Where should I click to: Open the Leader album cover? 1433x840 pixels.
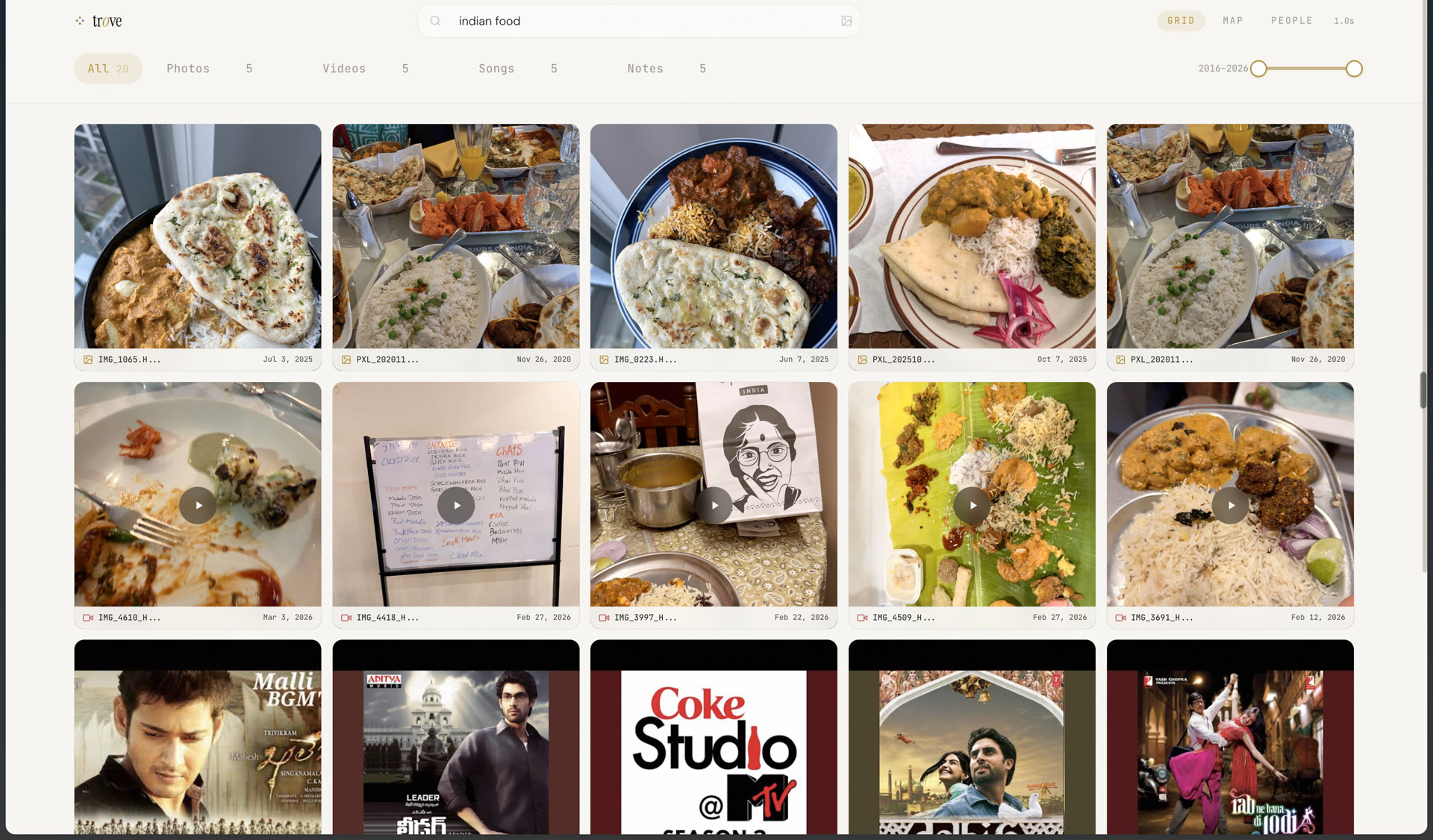point(456,738)
